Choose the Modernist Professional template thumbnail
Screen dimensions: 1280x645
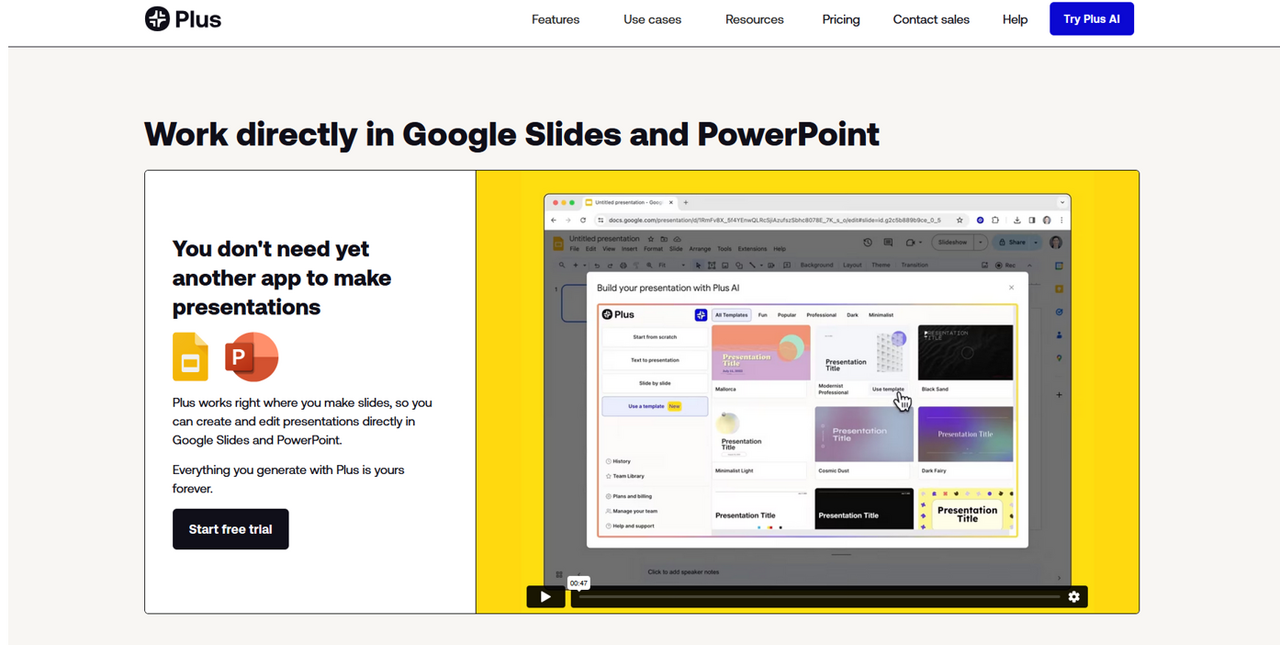click(862, 352)
